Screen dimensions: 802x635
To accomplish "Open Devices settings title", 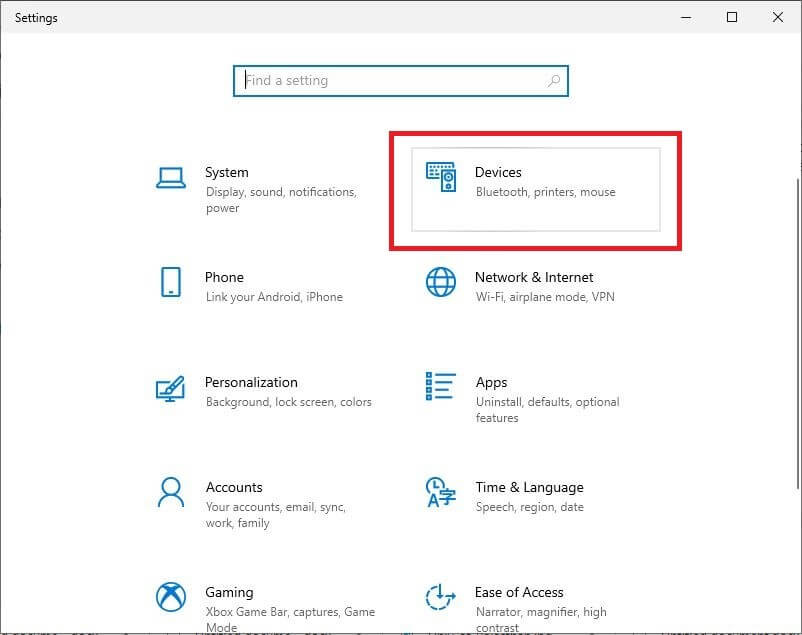I will pyautogui.click(x=498, y=172).
